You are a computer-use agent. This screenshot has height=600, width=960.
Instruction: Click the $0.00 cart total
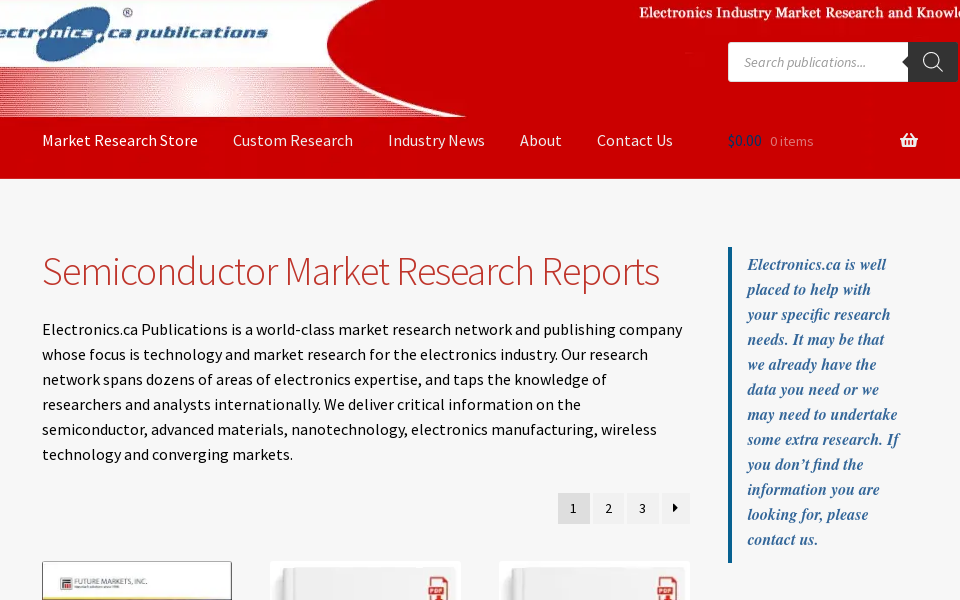point(745,141)
